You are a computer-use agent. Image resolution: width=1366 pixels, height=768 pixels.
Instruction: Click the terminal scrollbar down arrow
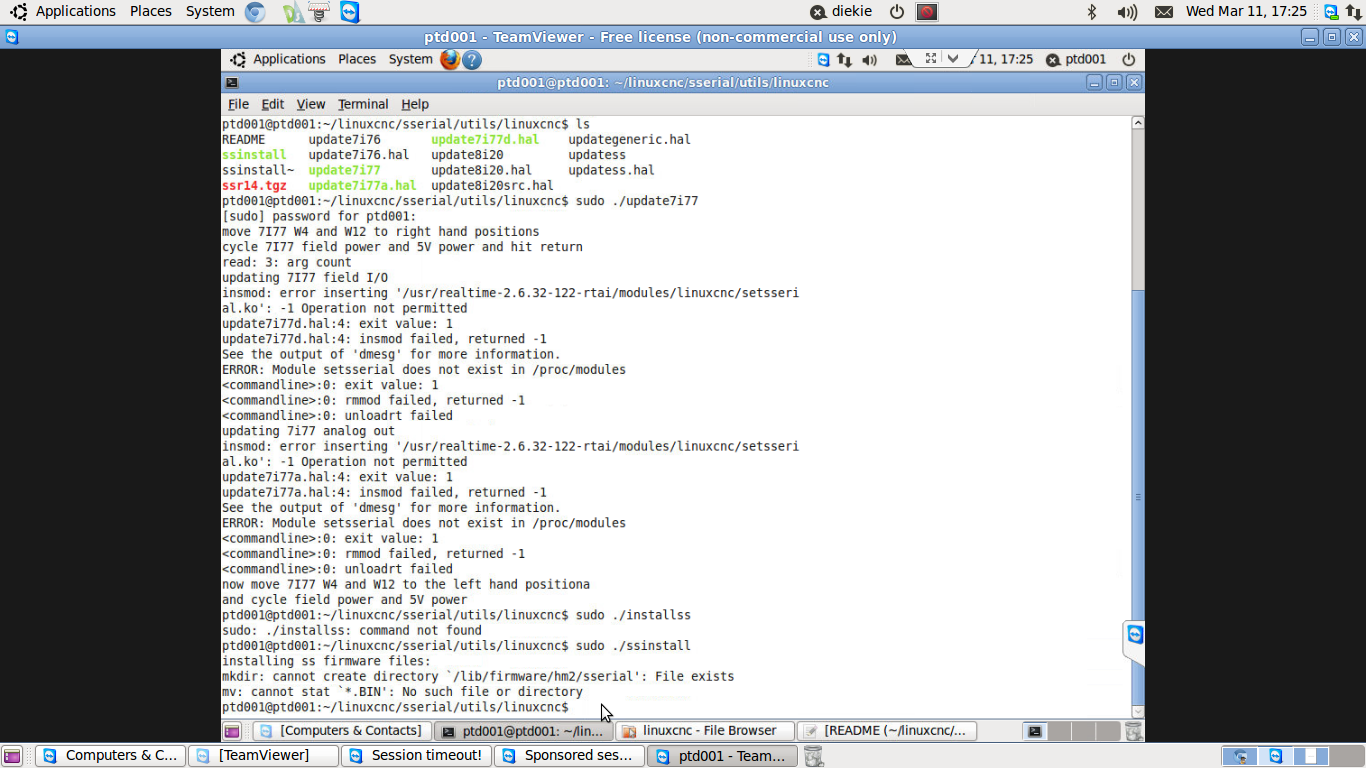1137,711
